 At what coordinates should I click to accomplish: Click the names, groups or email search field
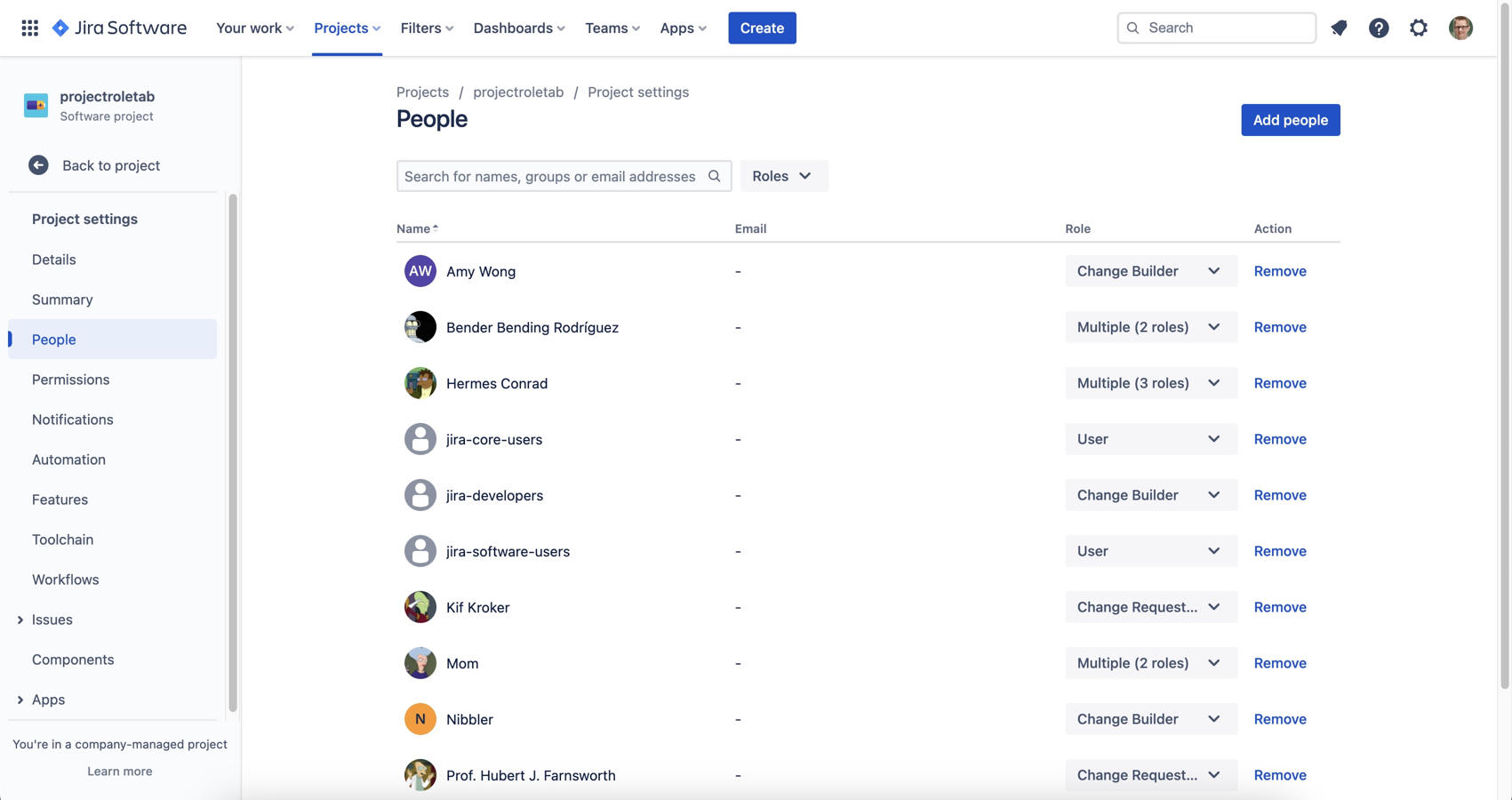[564, 176]
